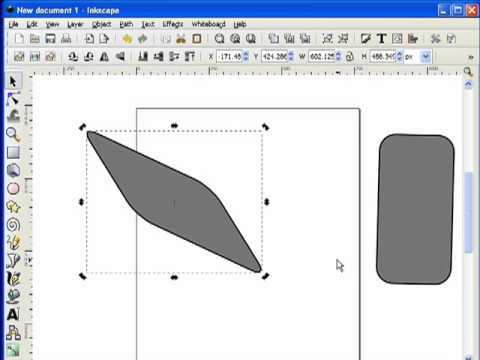Toggle the width/height lock
Screen dimensions: 480x360
point(349,57)
